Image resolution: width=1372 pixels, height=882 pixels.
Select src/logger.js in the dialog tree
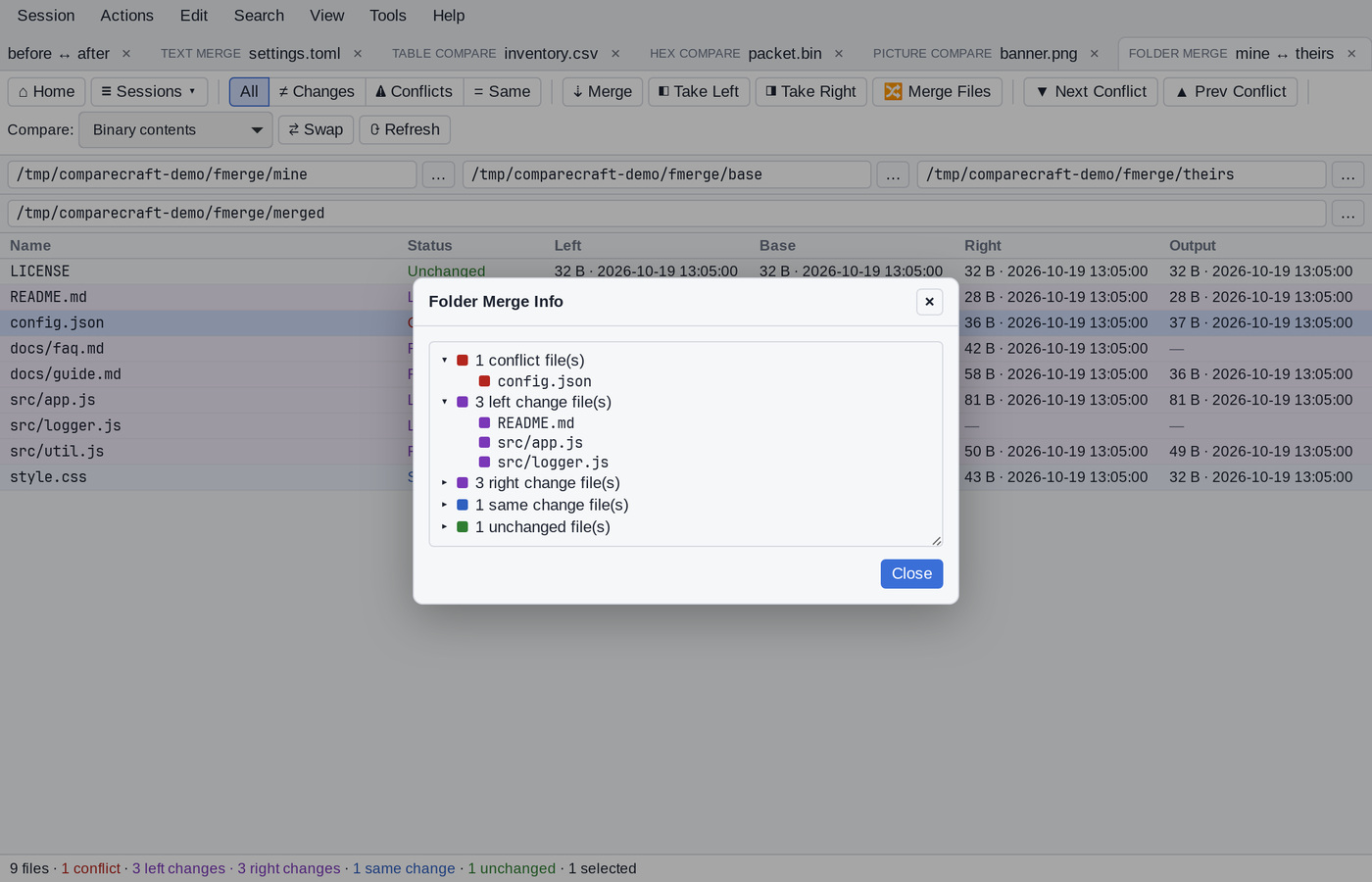(x=553, y=463)
